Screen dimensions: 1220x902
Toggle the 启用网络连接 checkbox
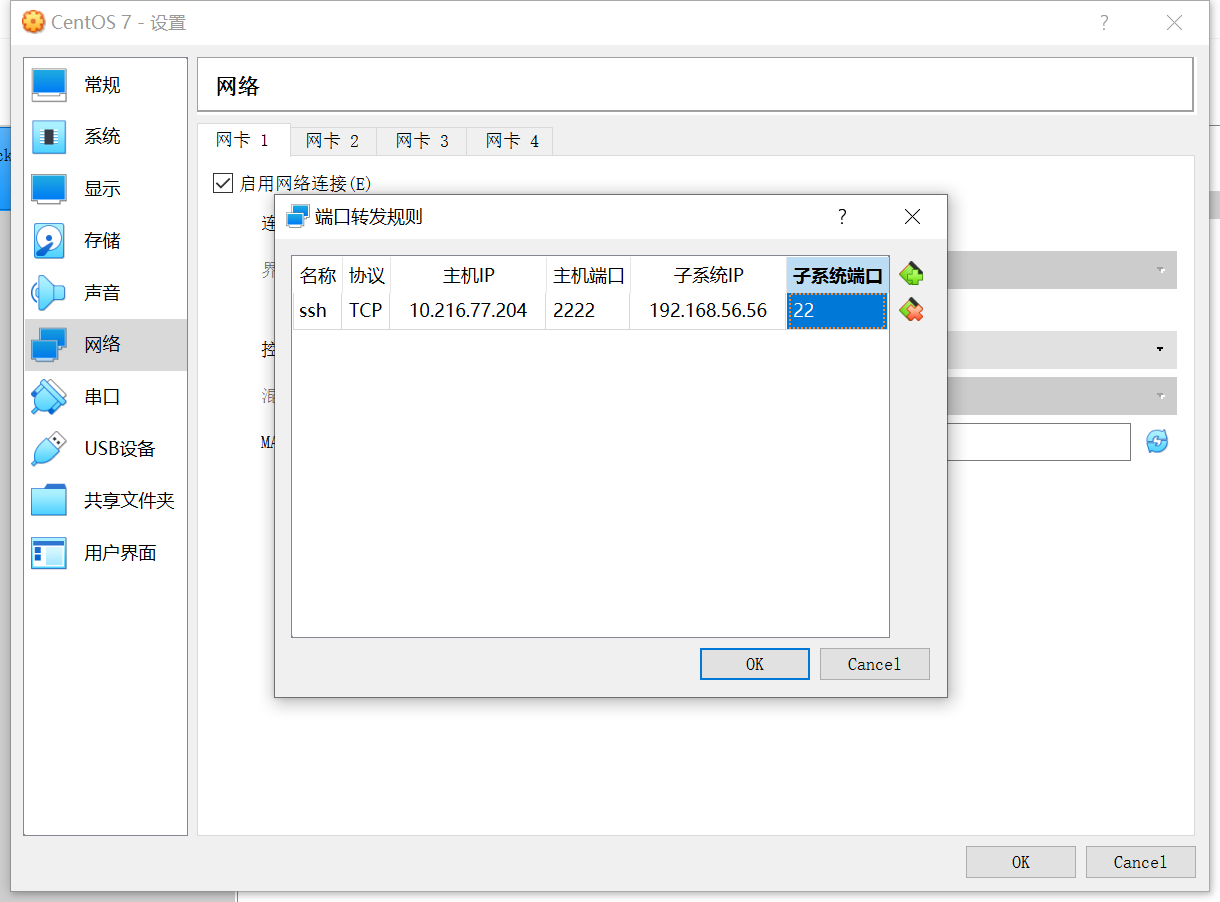pos(222,183)
